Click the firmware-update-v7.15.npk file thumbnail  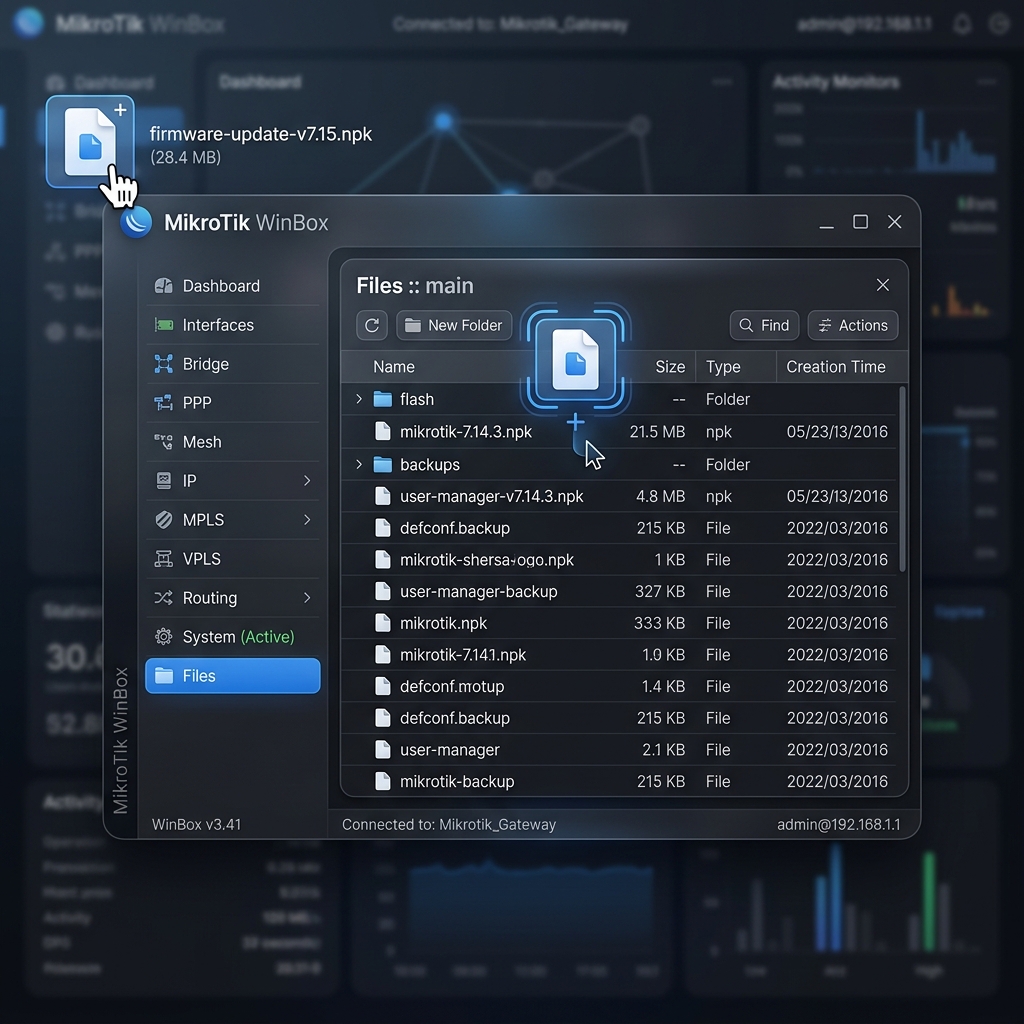tap(90, 142)
